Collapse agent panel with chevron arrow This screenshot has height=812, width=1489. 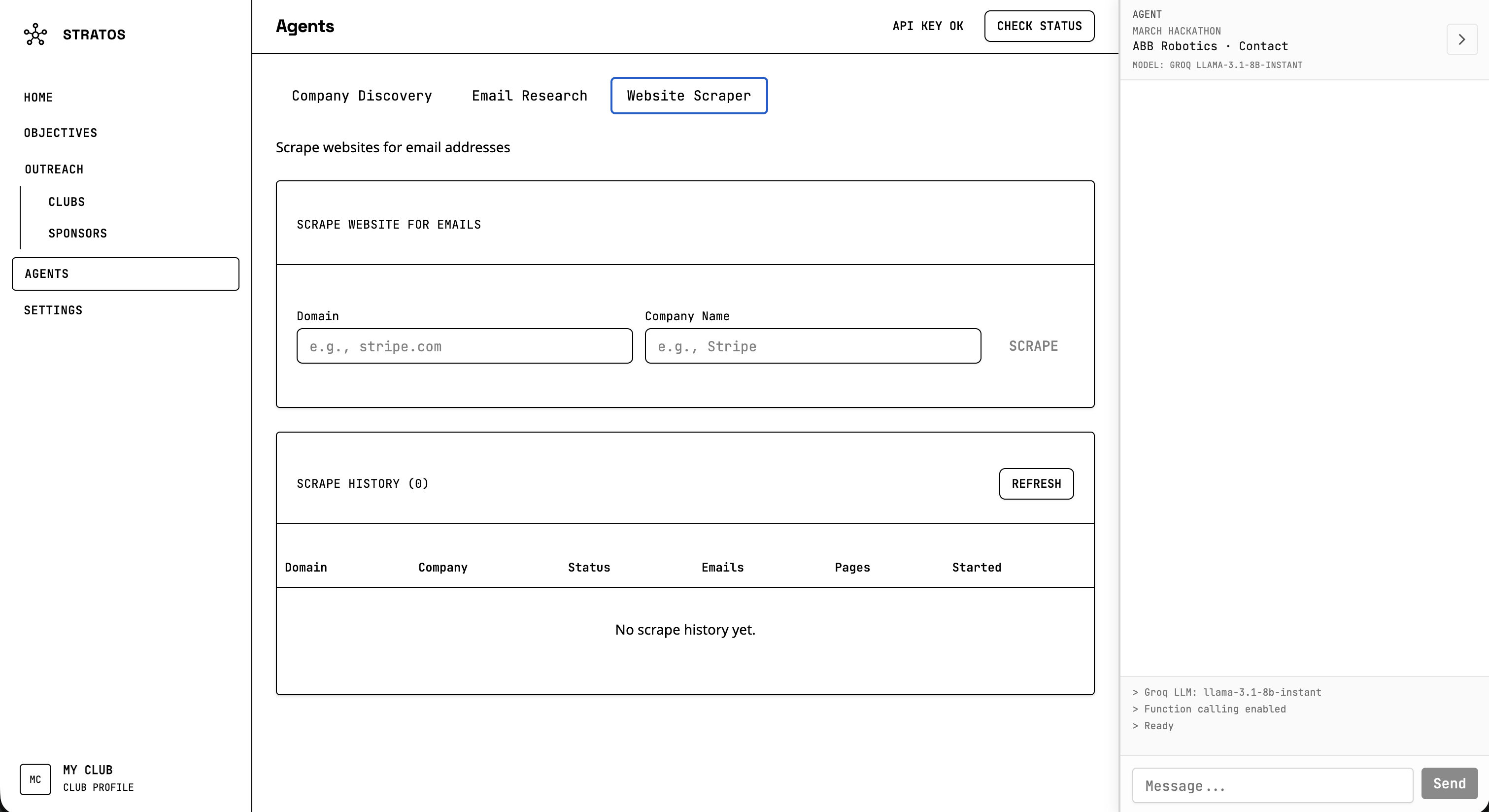tap(1461, 39)
